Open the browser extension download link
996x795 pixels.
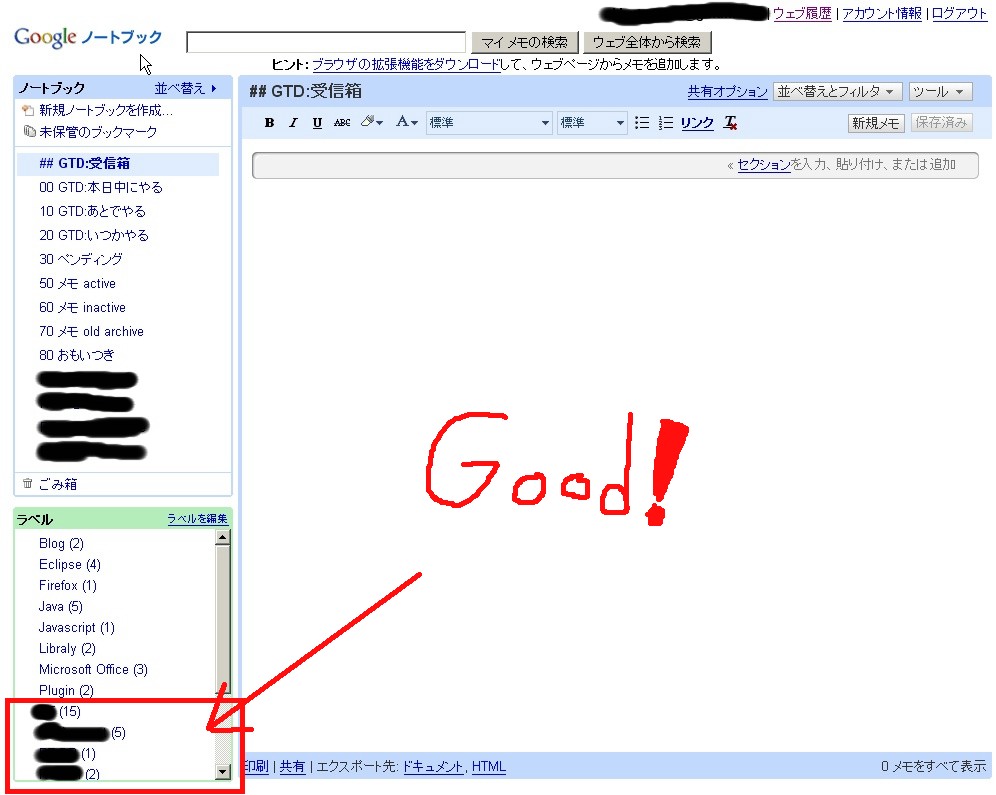[406, 64]
